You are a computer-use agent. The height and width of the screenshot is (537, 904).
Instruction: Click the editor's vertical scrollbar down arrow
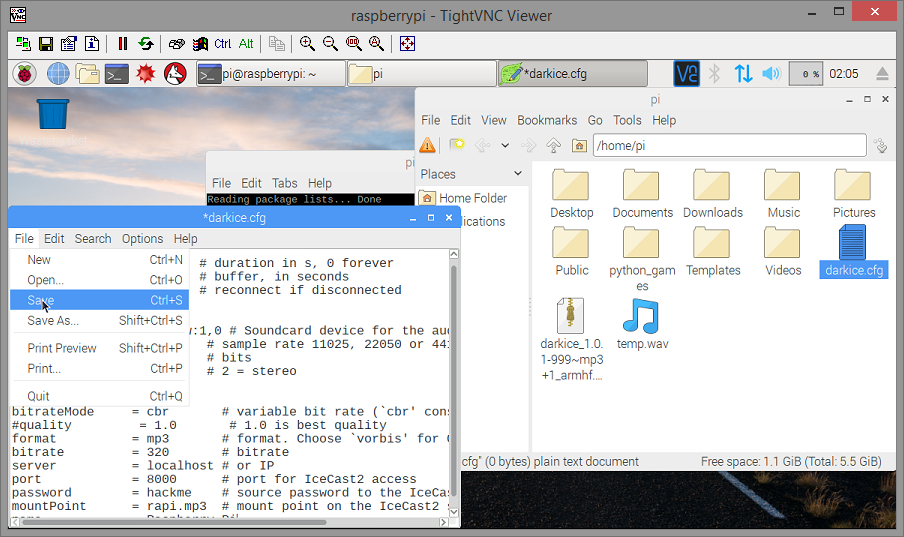click(x=454, y=511)
